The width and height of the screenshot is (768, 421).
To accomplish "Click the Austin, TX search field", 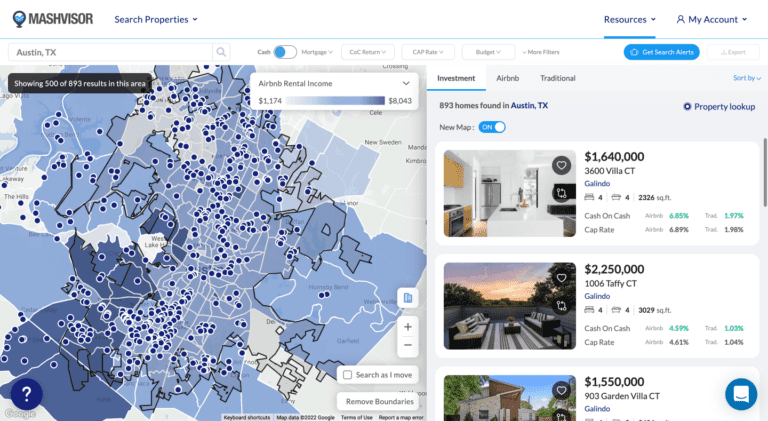I will pyautogui.click(x=110, y=52).
